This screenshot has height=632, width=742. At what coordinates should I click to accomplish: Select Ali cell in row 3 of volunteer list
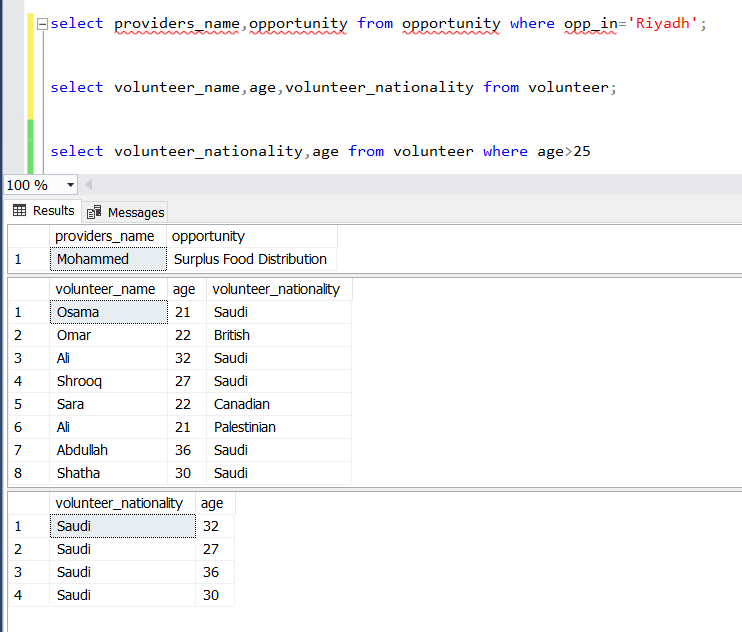[x=109, y=359]
